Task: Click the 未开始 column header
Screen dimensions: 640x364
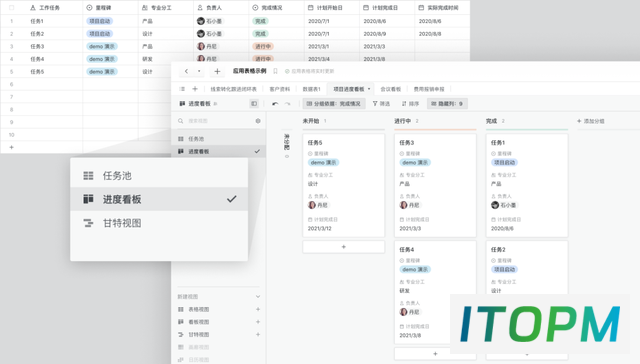Action: tap(311, 121)
